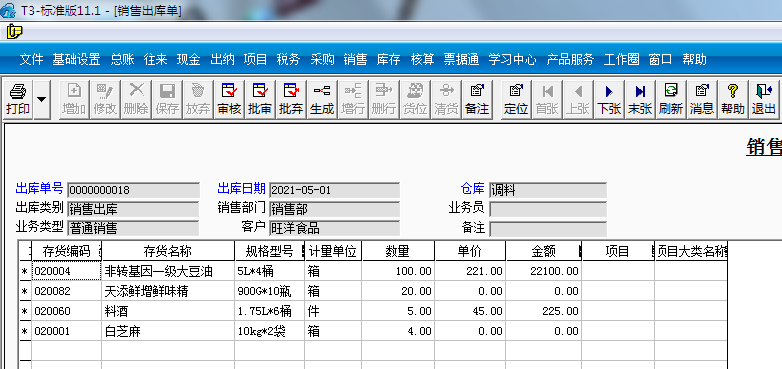The height and width of the screenshot is (369, 782).
Task: Open the 税务 menu
Action: click(288, 60)
